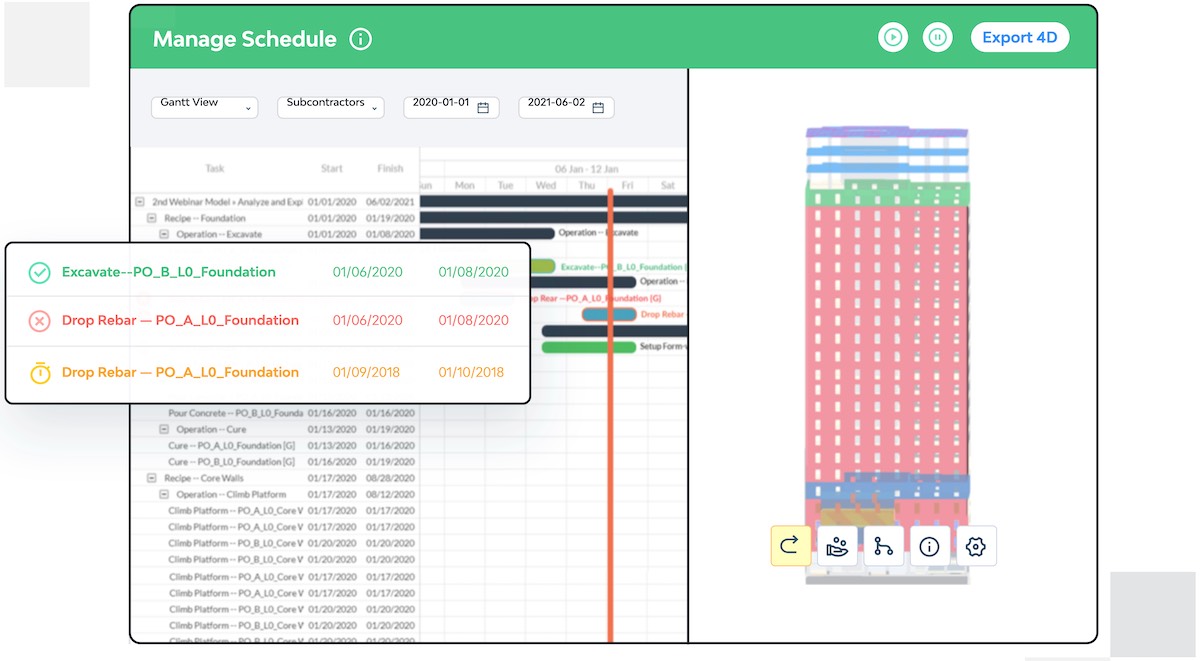
Task: Click the red playhead line on the Gantt chart
Action: [610, 400]
